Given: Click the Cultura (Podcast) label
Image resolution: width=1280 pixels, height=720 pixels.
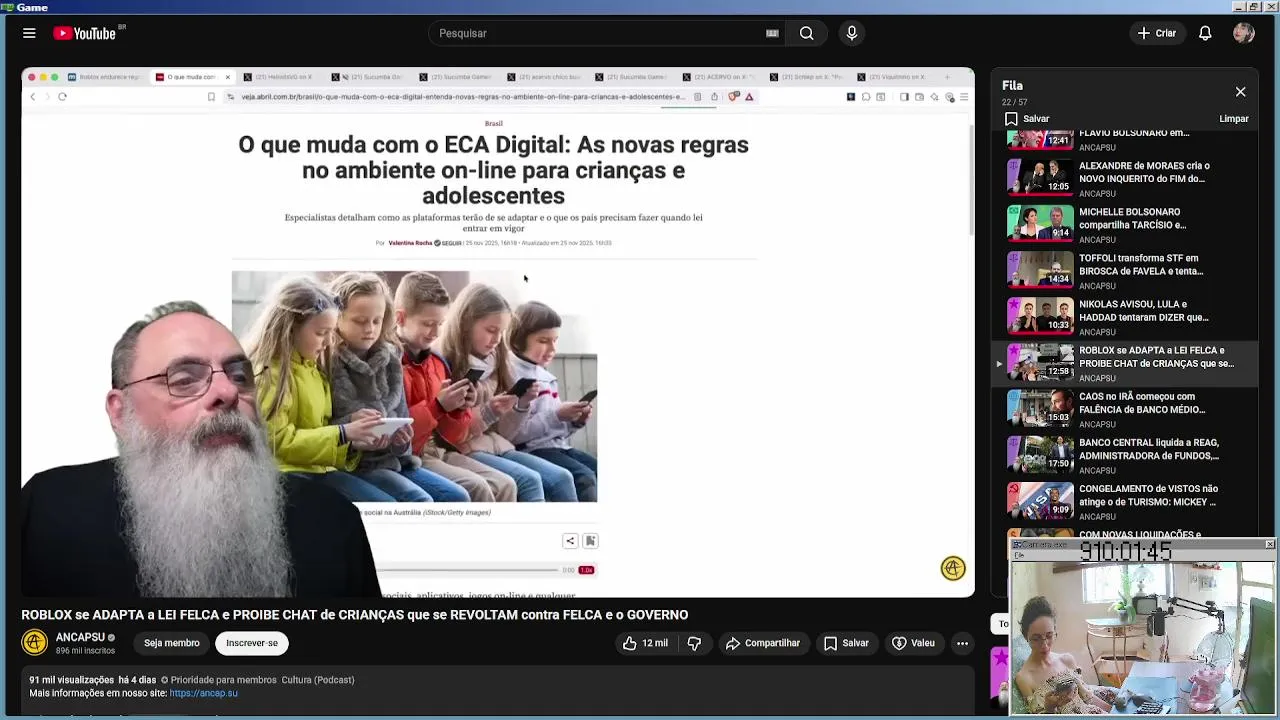Looking at the screenshot, I should click(318, 680).
